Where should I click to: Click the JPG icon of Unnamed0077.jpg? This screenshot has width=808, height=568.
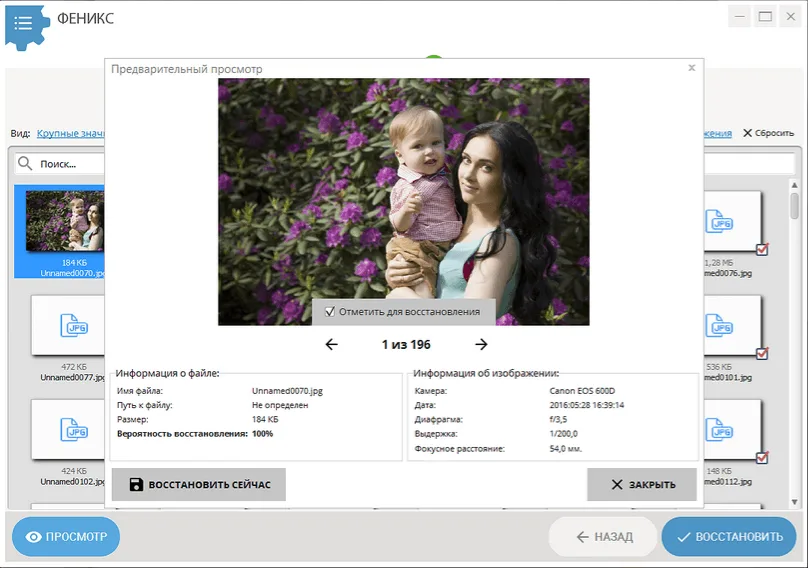point(74,325)
